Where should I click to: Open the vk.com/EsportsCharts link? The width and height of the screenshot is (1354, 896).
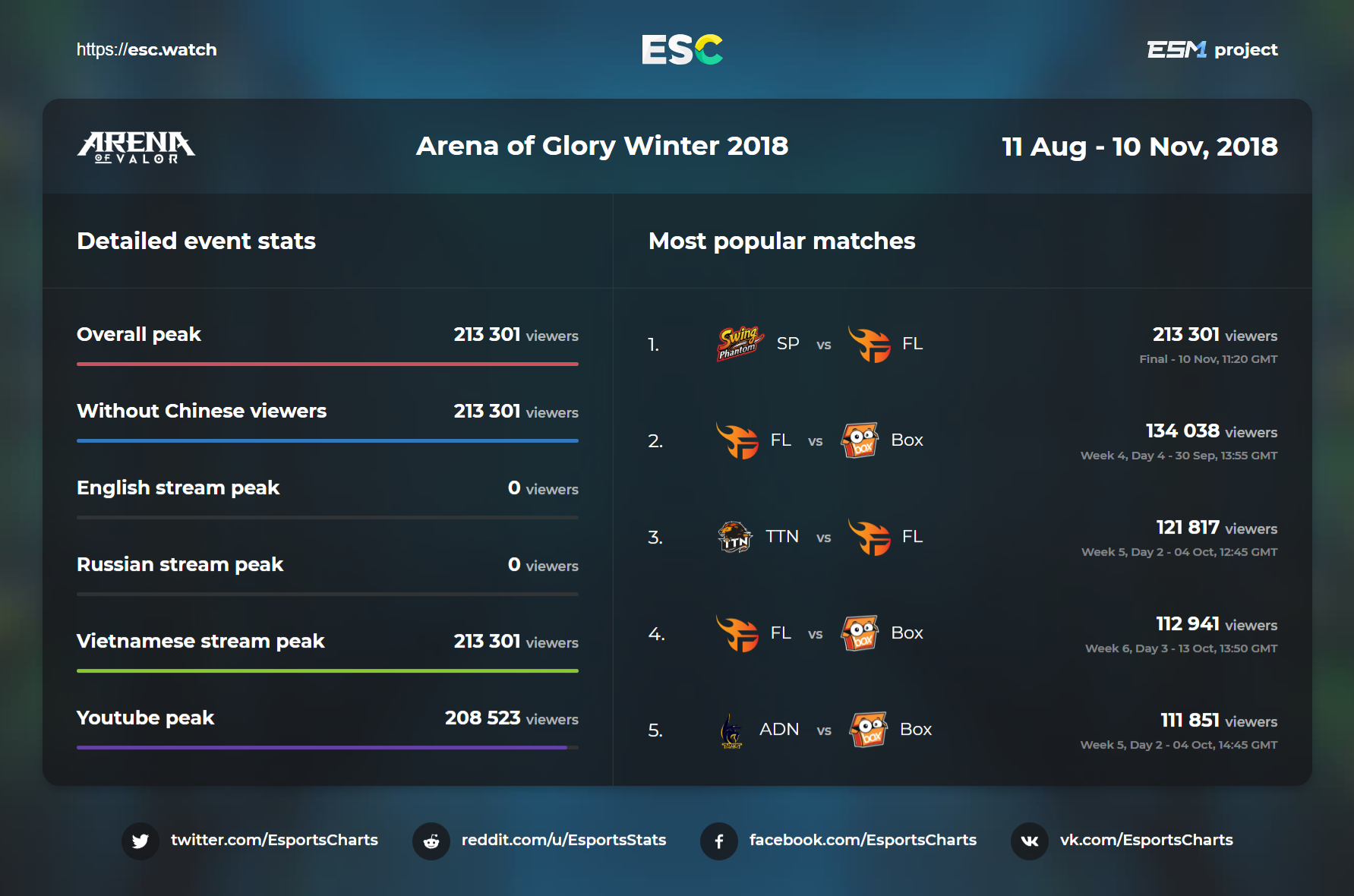pos(1146,840)
